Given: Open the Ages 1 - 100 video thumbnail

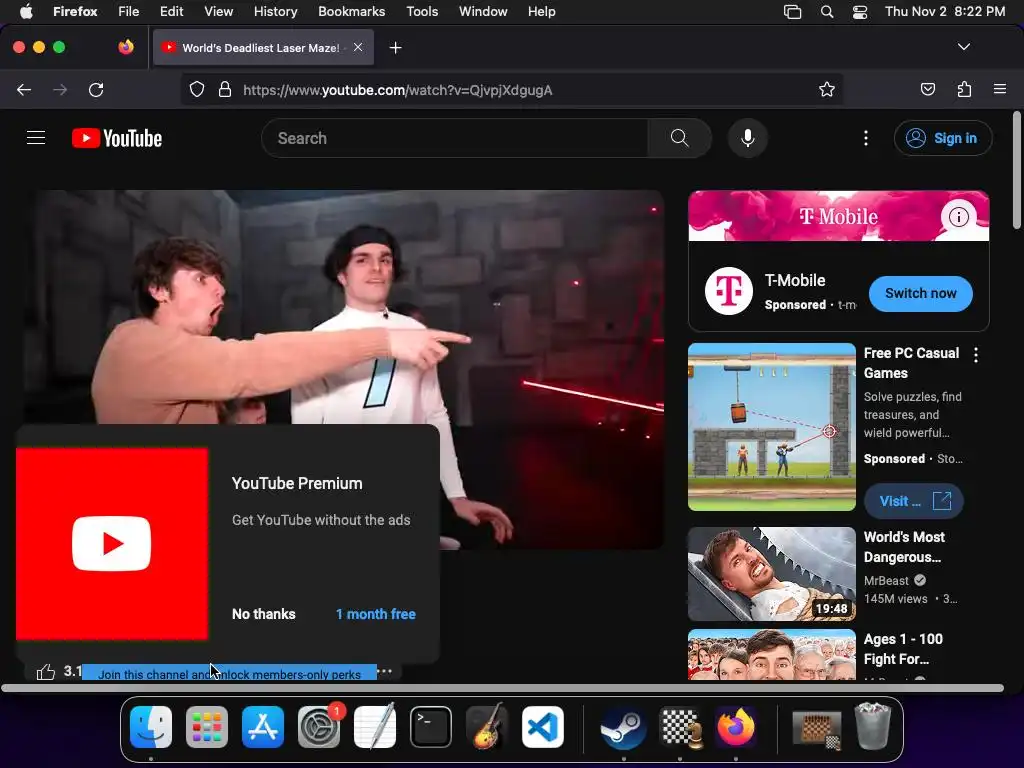Looking at the screenshot, I should (772, 654).
